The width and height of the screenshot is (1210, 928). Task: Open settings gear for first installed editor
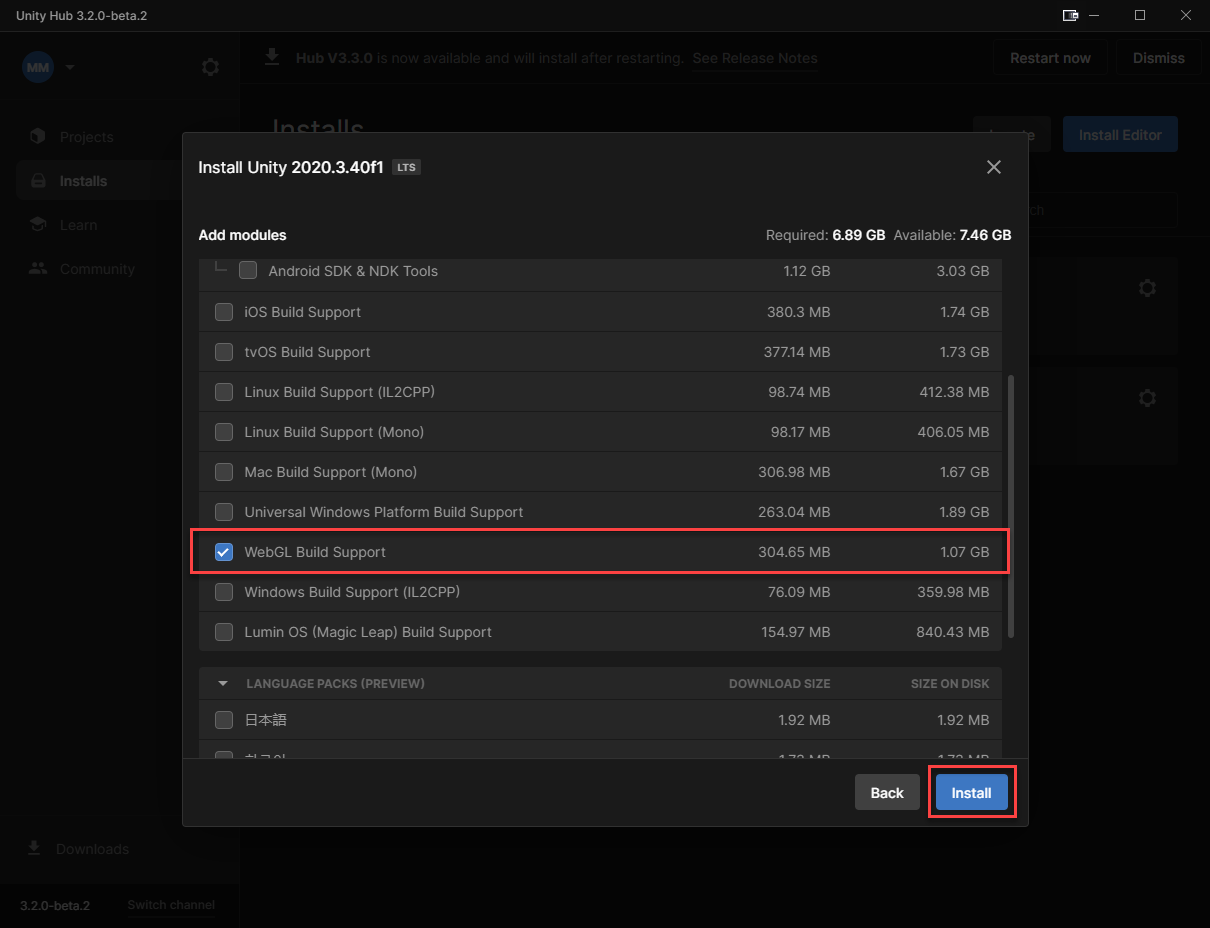[1147, 288]
